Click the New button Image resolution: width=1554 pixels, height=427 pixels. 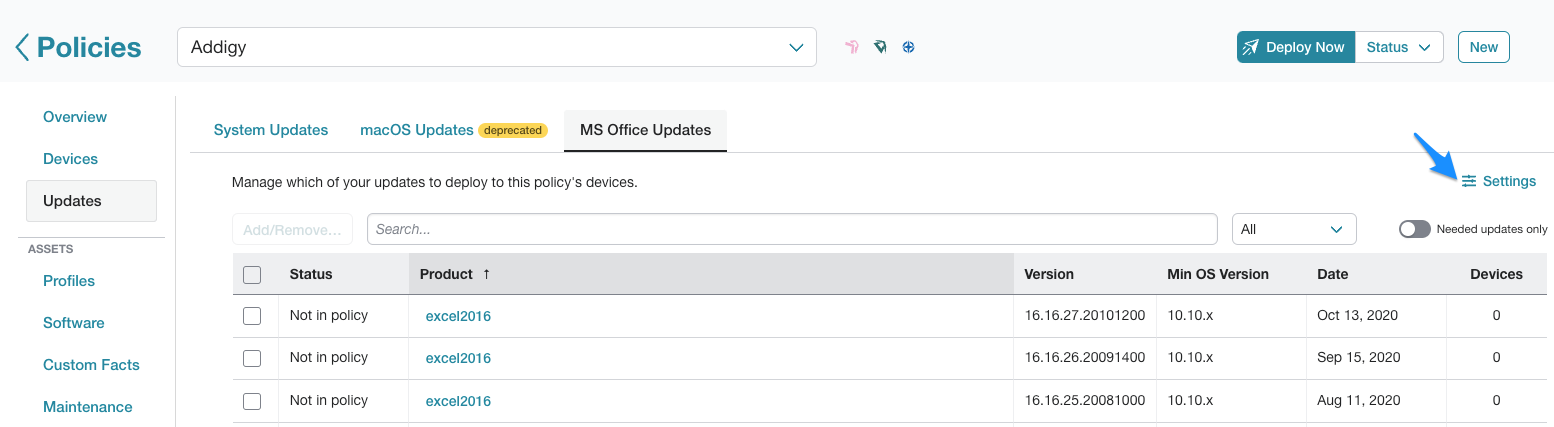tap(1484, 47)
